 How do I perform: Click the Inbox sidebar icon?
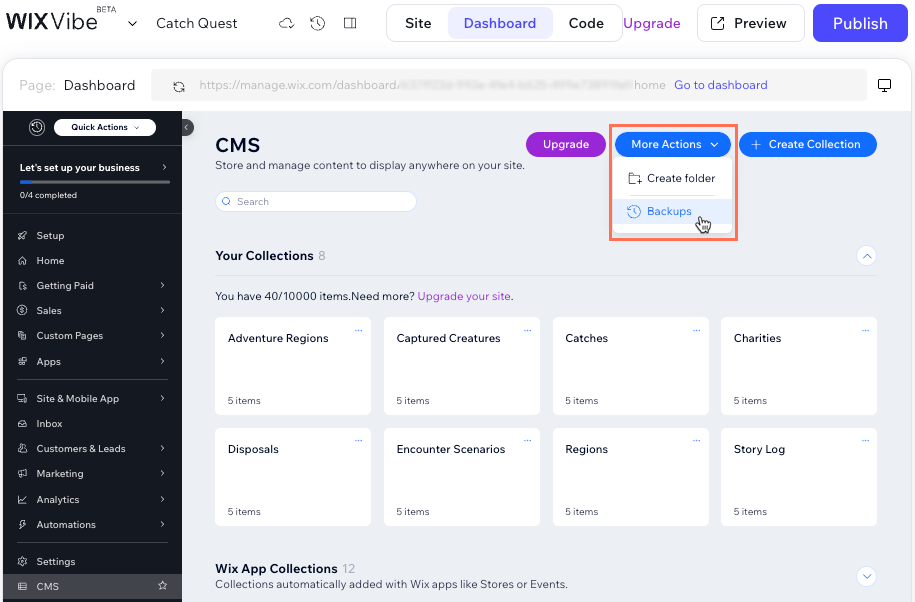(x=22, y=424)
